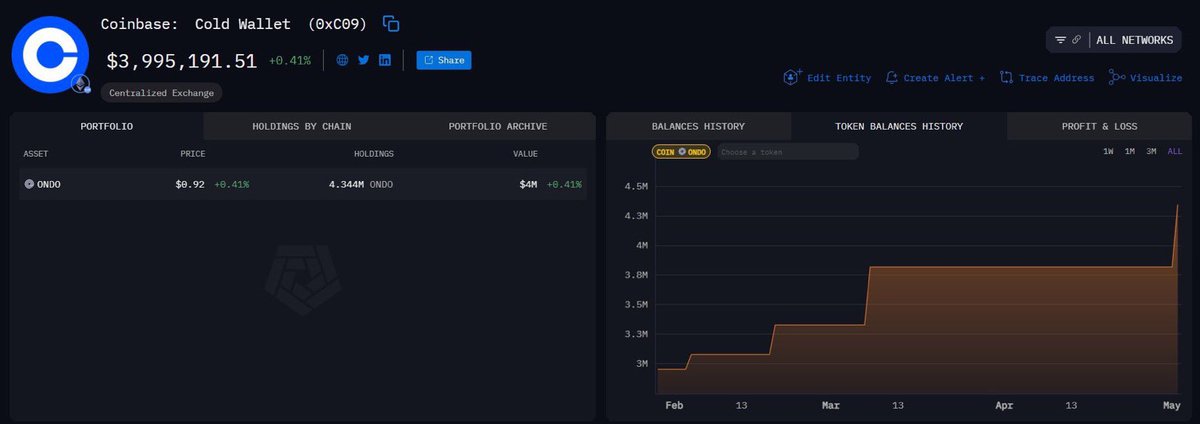Open the Visualize link
Image resolution: width=1200 pixels, height=424 pixels.
pos(1156,78)
